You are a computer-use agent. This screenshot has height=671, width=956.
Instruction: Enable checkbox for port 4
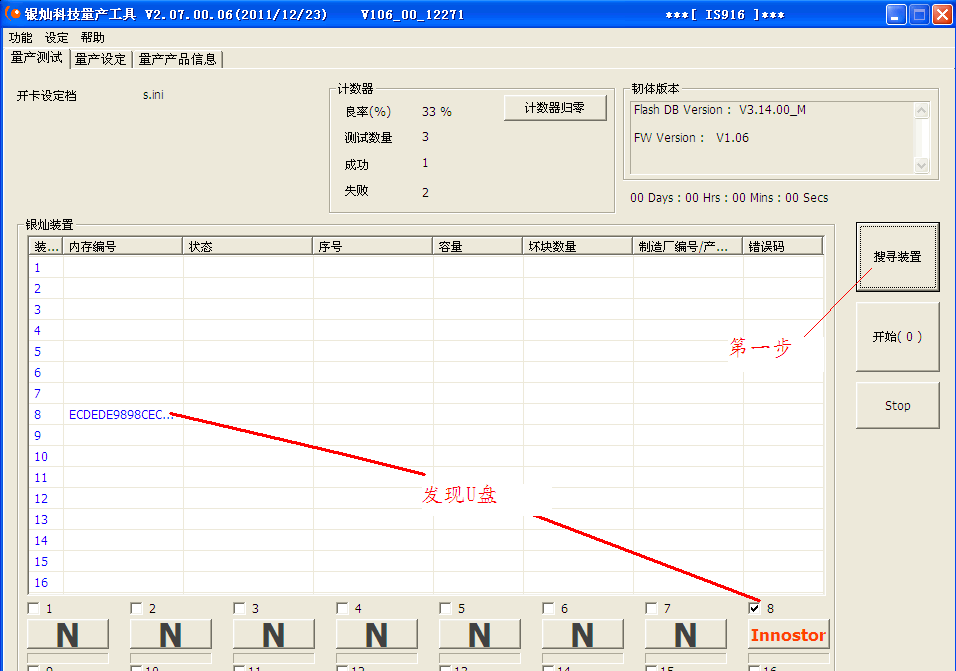point(343,608)
